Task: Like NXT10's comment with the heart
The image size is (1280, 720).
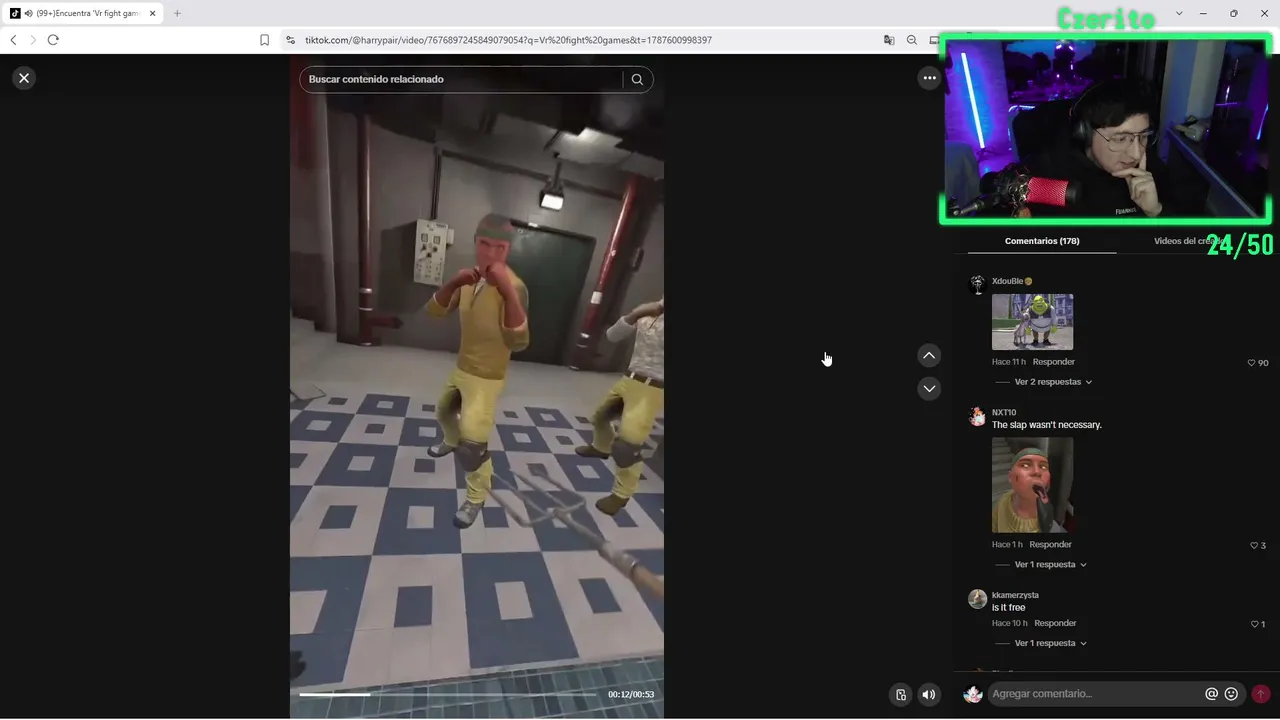Action: pos(1254,545)
